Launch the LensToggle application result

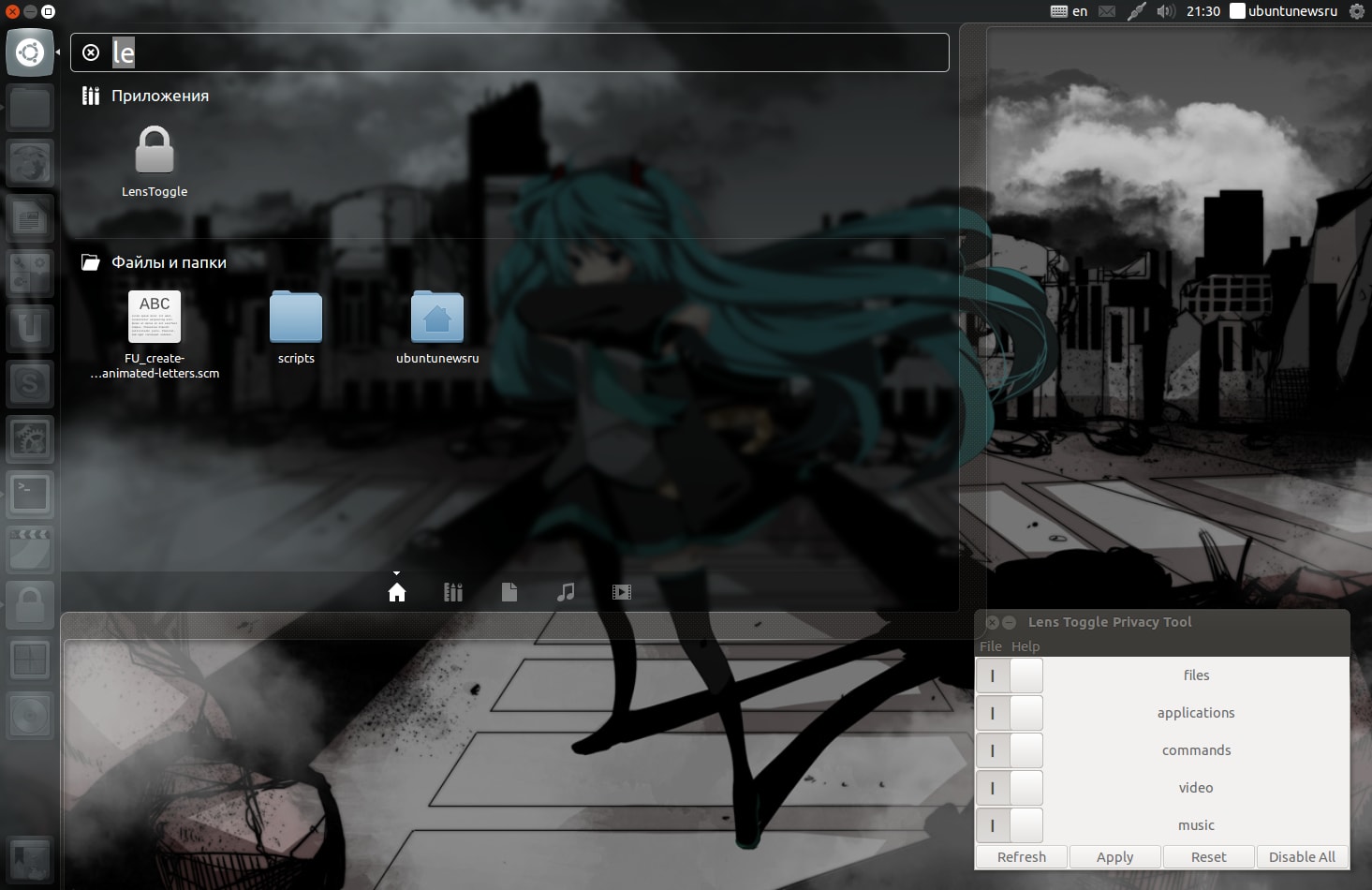155,161
